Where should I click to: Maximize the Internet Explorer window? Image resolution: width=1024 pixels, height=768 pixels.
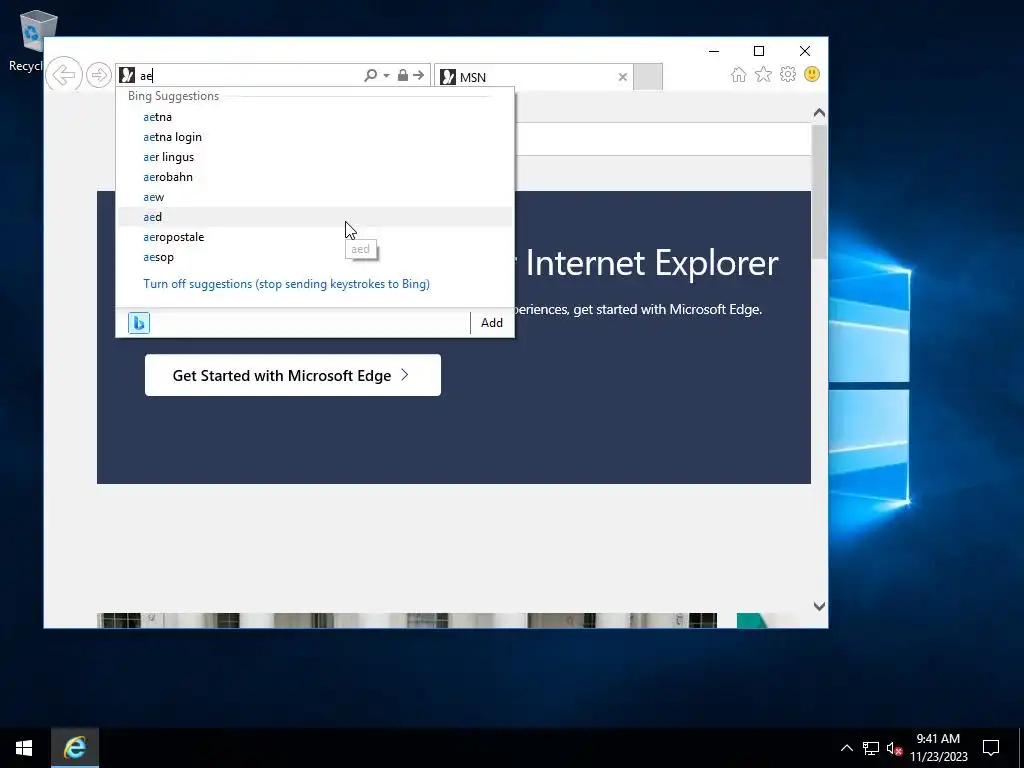pyautogui.click(x=759, y=51)
